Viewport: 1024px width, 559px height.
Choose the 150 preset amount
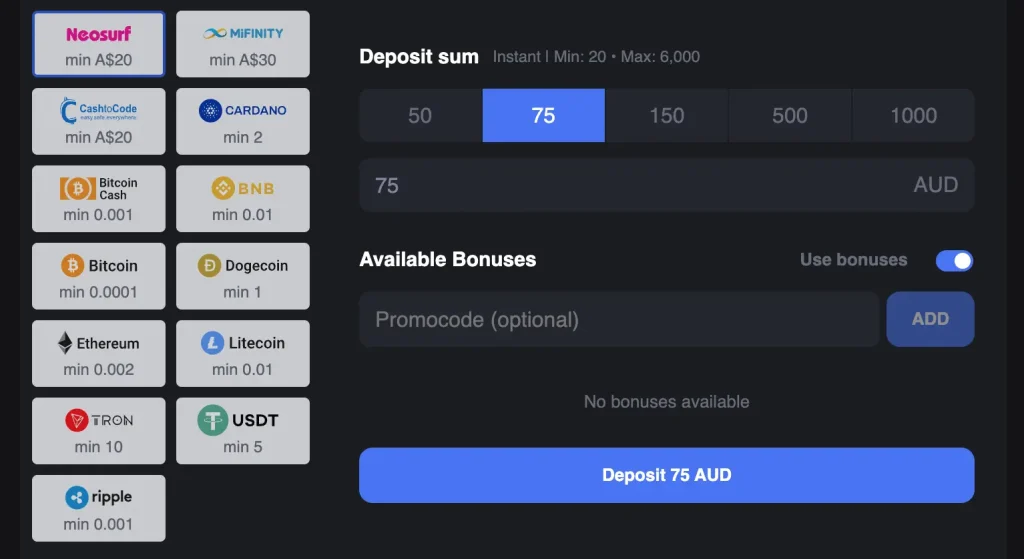click(x=667, y=116)
